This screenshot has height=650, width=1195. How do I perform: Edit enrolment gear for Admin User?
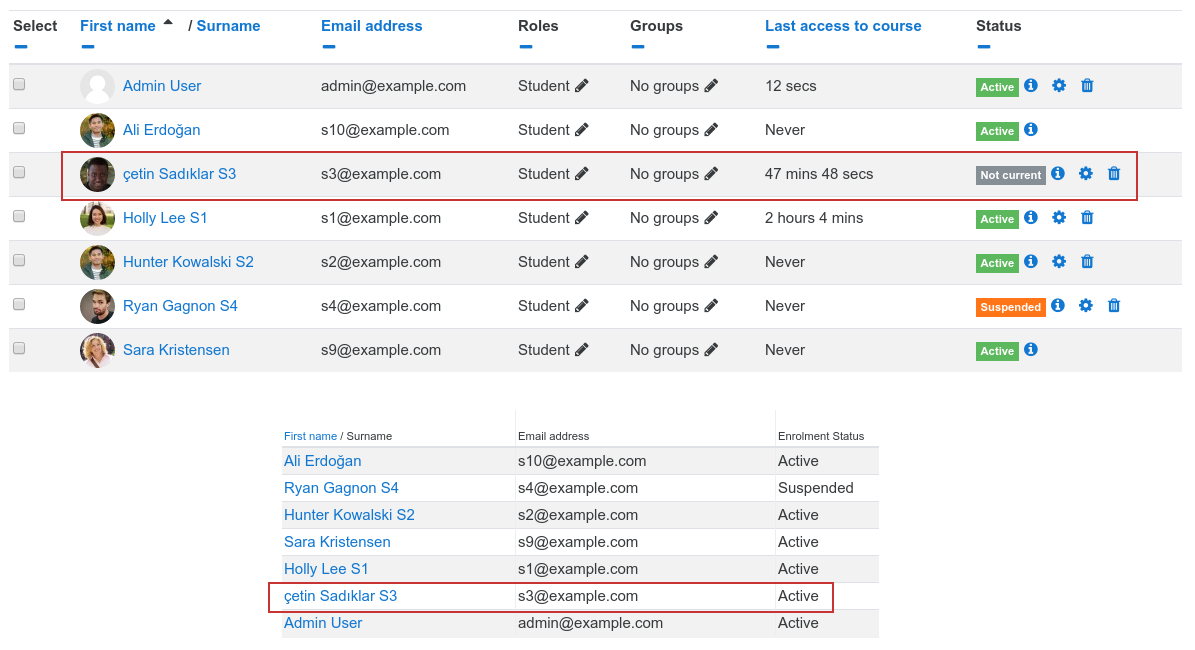1059,86
